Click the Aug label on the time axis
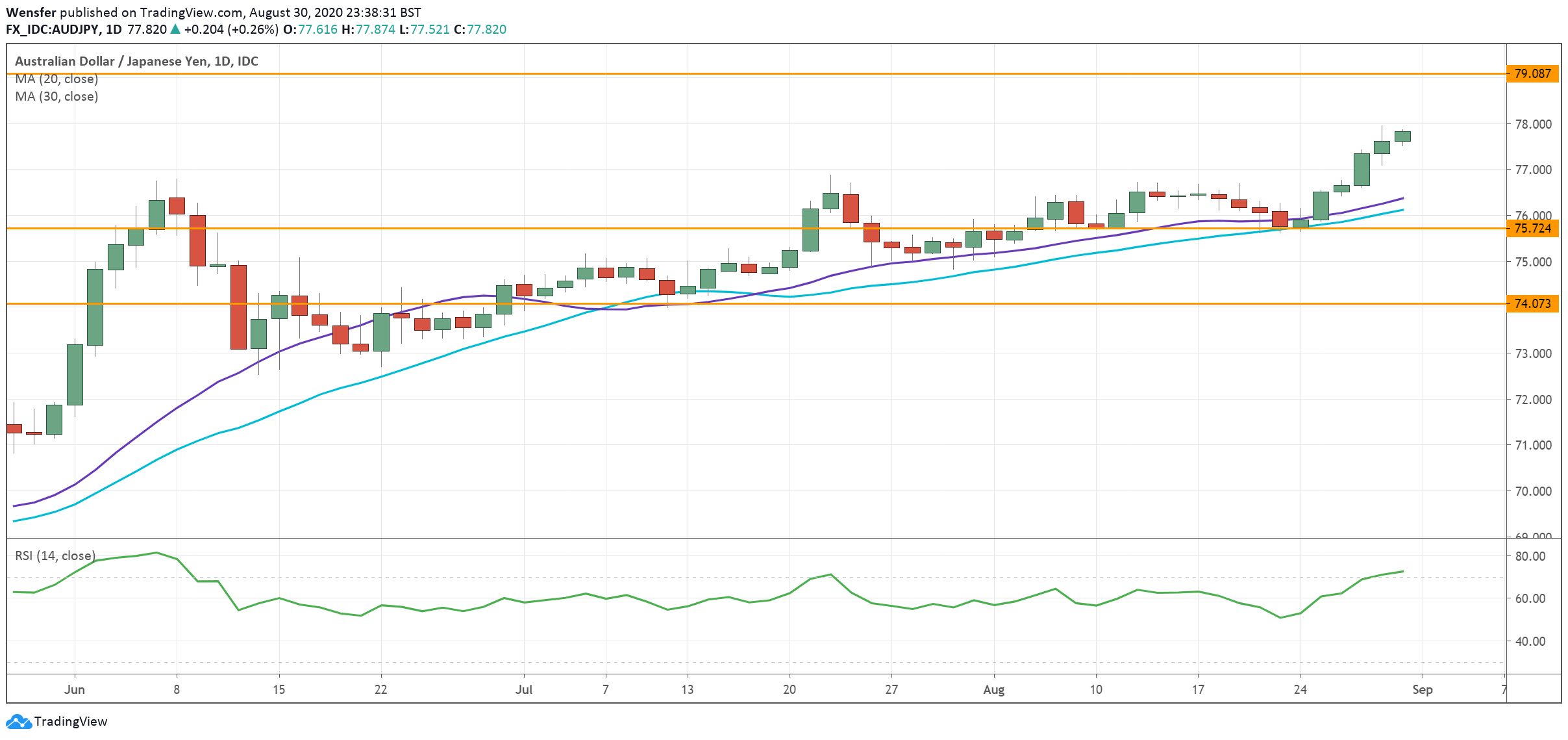Screen dimensions: 1568x740 993,689
